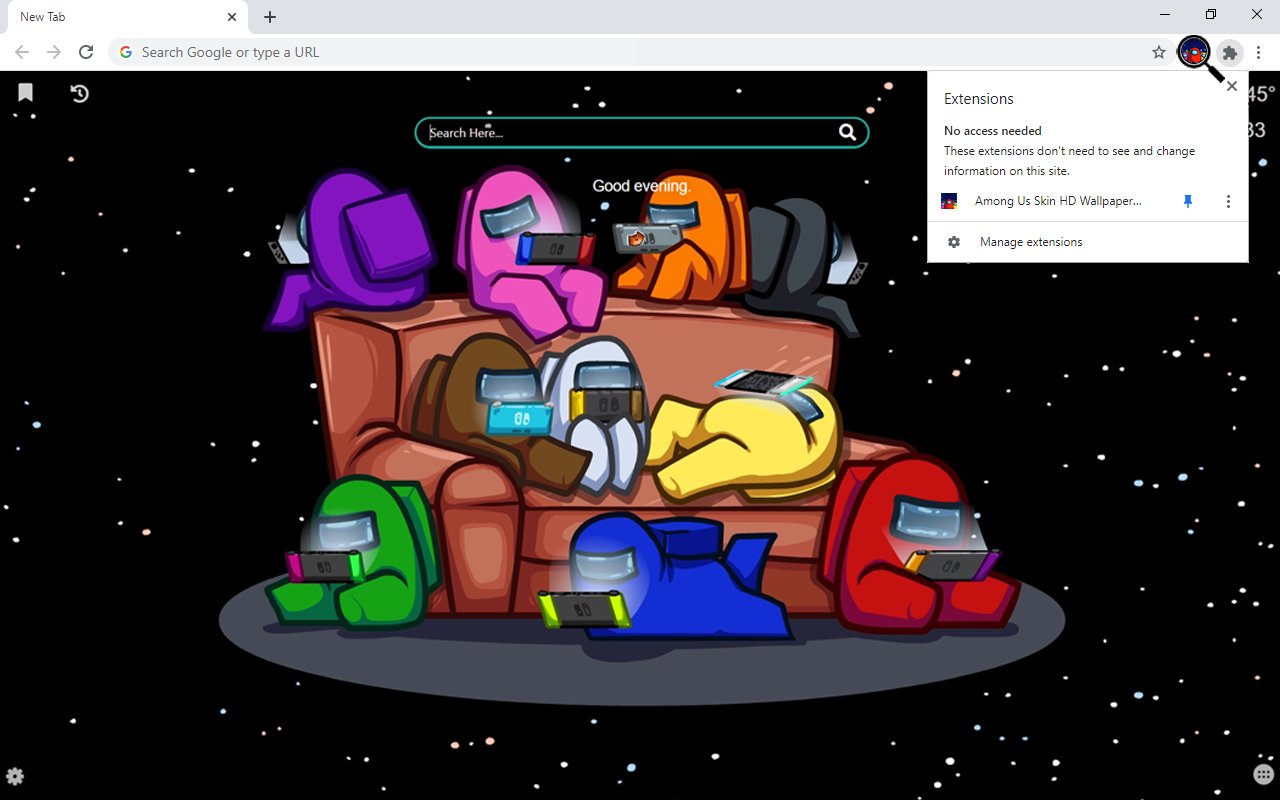The width and height of the screenshot is (1280, 800).
Task: Click the Among Us extension icon in toolbar
Action: (x=1194, y=52)
